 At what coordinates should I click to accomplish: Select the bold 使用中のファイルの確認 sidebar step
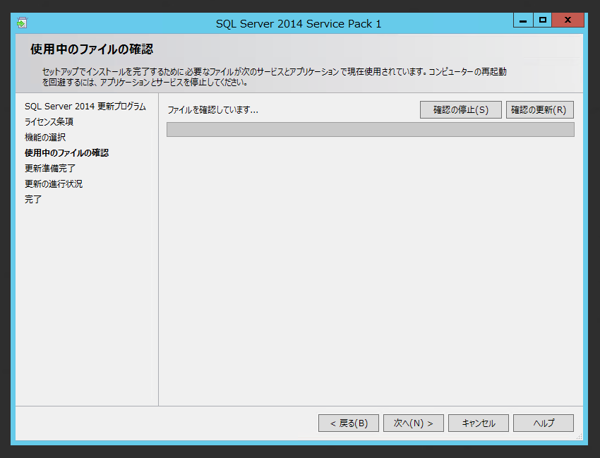point(67,153)
